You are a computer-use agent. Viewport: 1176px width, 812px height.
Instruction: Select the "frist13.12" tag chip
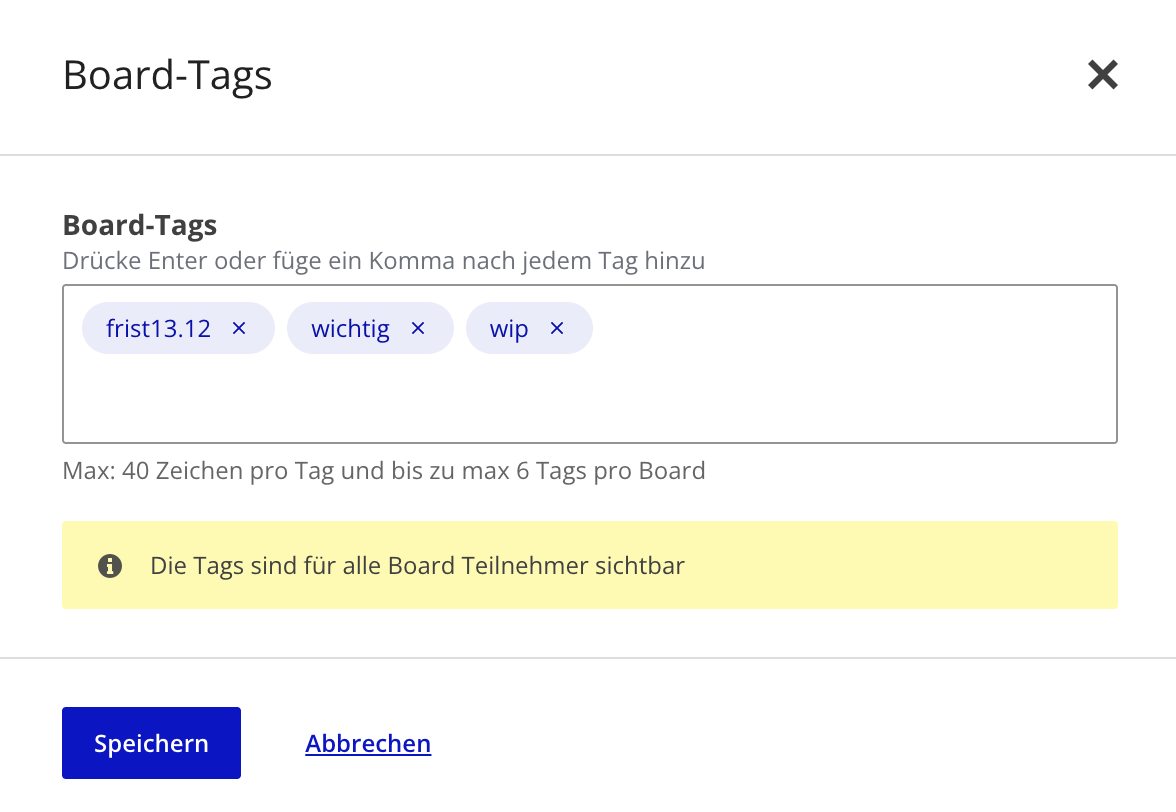tap(158, 327)
